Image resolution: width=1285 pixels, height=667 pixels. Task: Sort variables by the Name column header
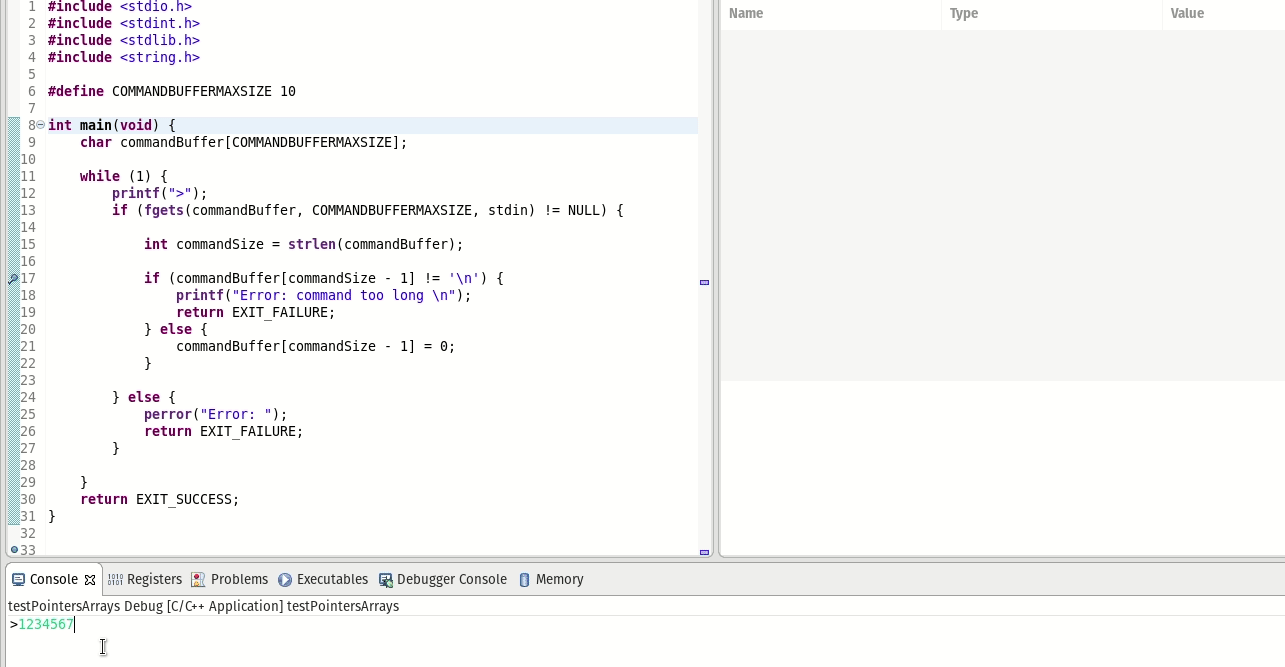(x=831, y=13)
